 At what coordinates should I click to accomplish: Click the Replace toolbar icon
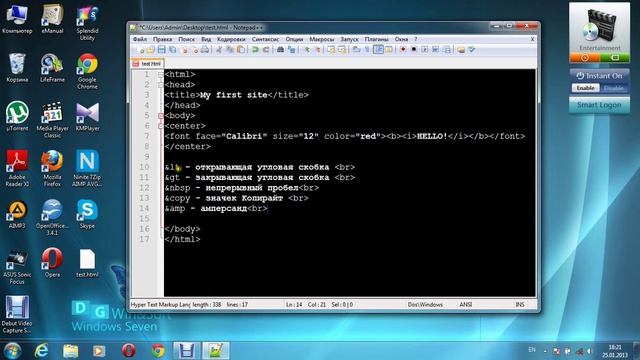(x=291, y=49)
